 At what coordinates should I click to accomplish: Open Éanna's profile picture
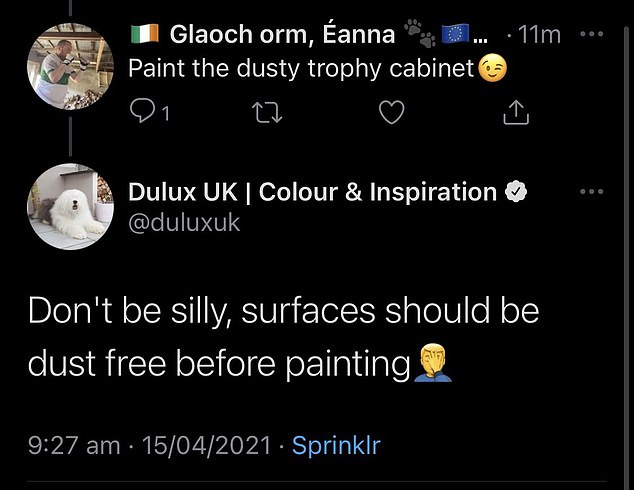70,66
